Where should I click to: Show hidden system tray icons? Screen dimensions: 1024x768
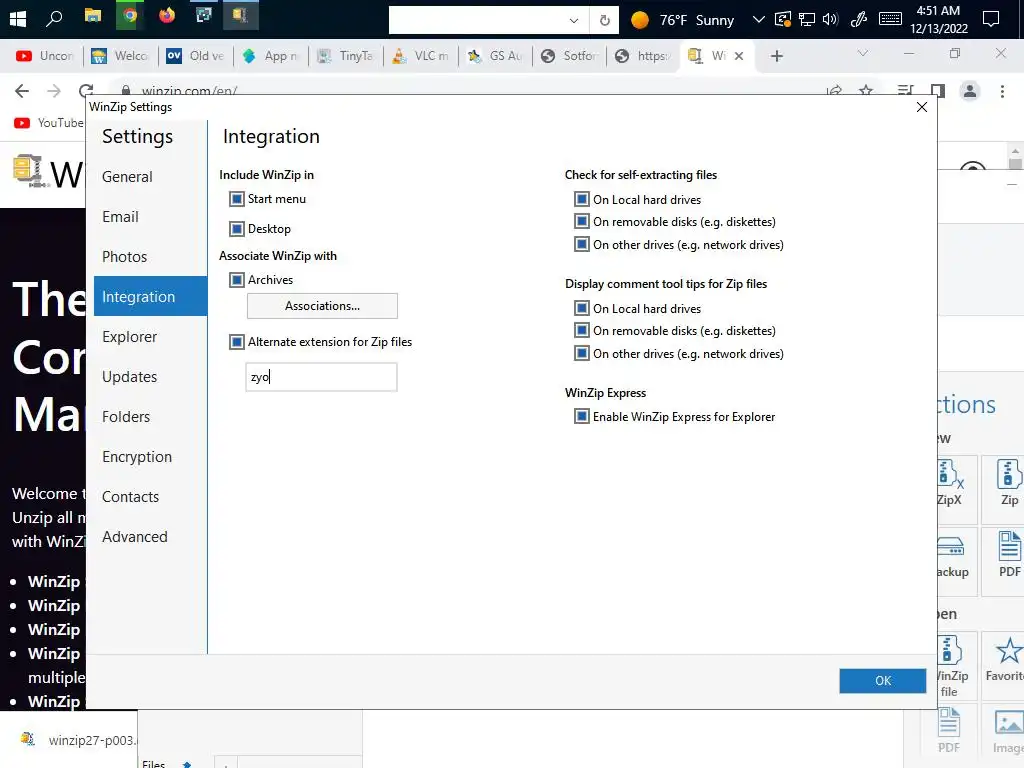point(758,20)
